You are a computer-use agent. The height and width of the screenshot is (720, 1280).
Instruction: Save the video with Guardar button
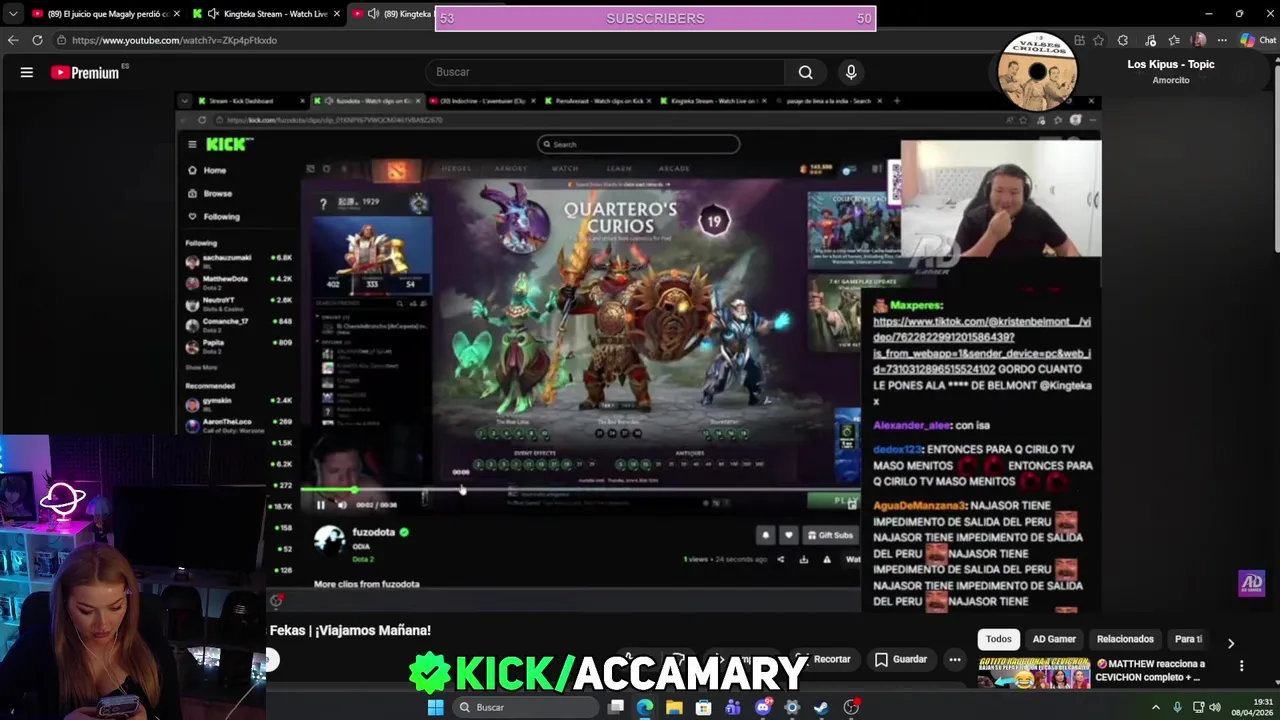901,659
